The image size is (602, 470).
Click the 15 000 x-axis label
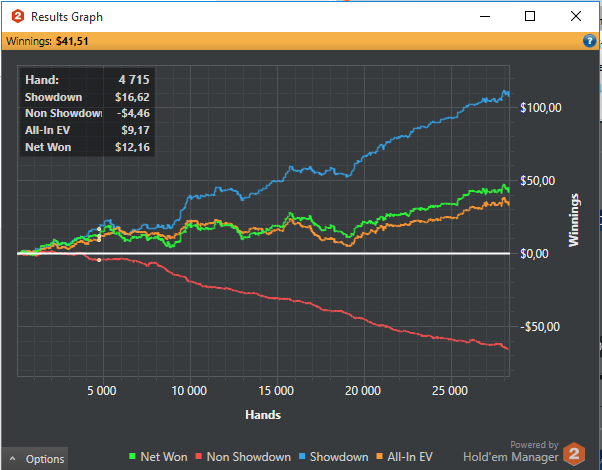coord(276,391)
